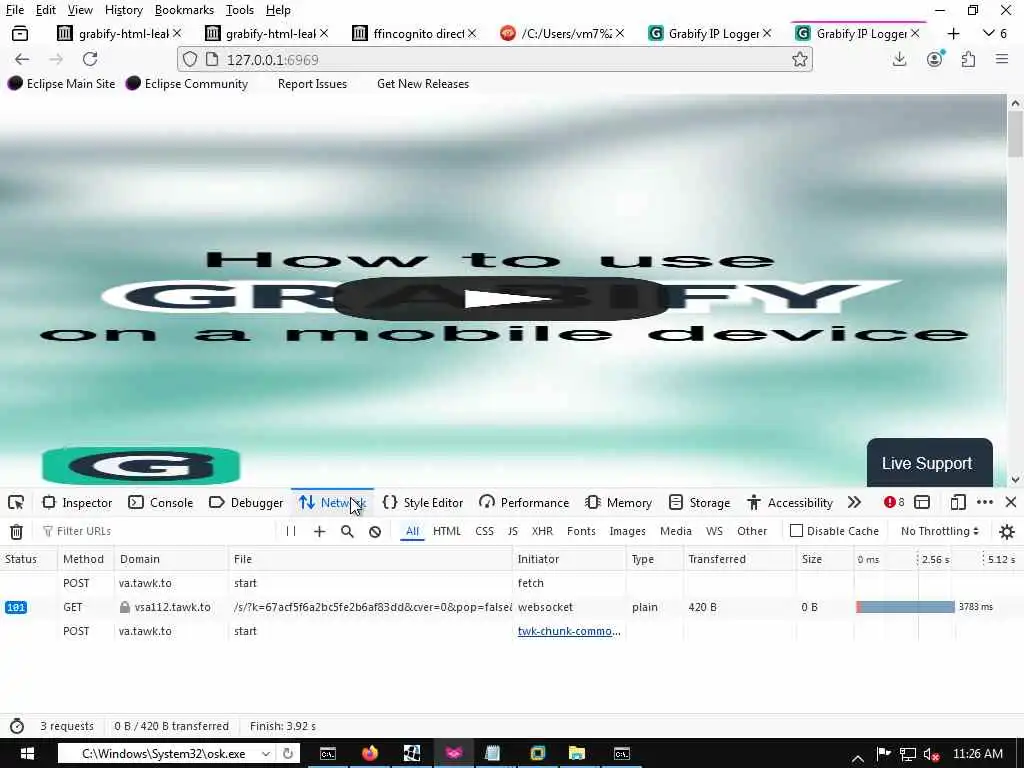1024x768 pixels.
Task: Open taskbar address dropdown arrow
Action: pyautogui.click(x=266, y=754)
